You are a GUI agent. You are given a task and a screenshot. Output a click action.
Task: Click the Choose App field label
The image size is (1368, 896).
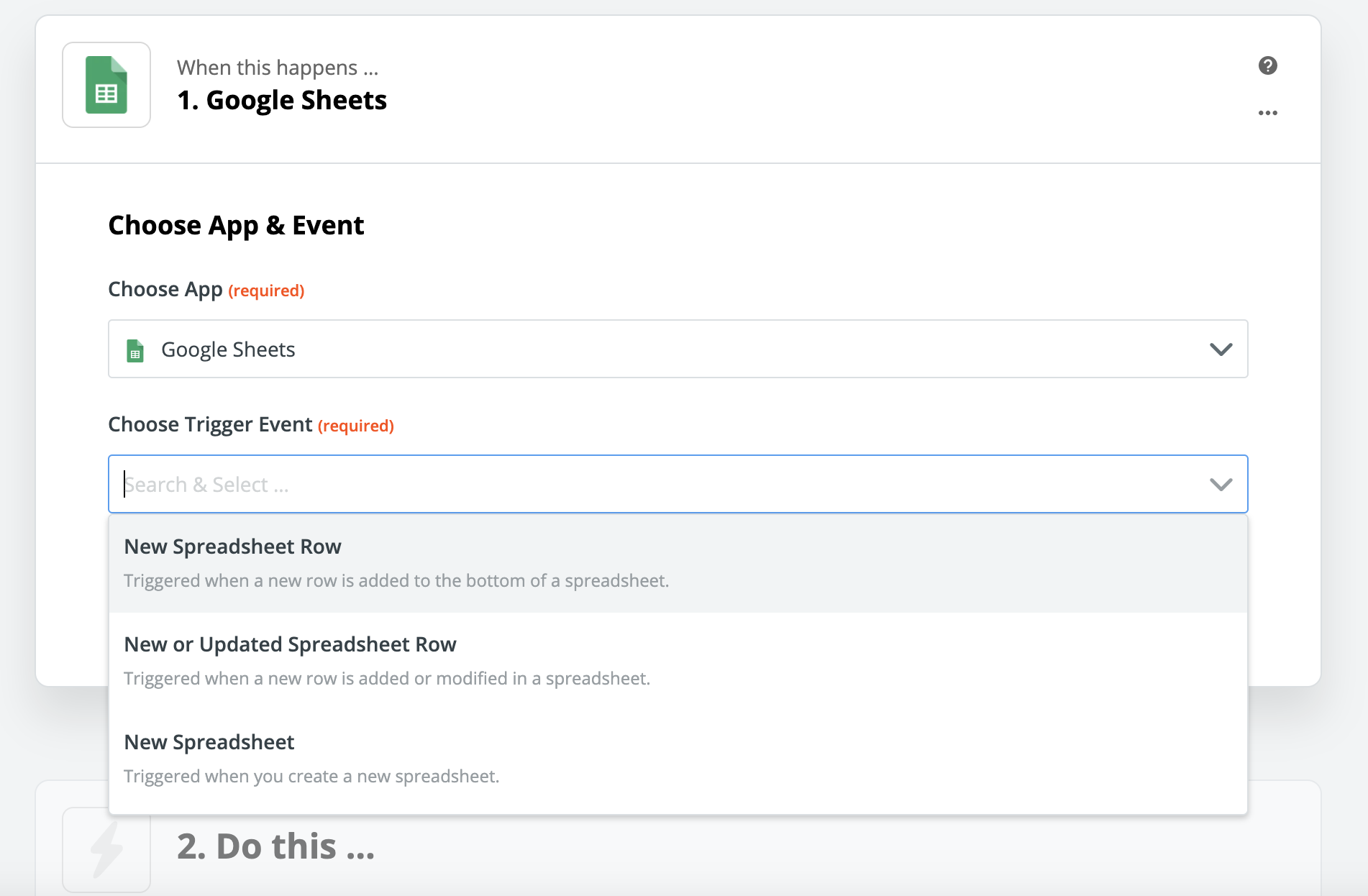pyautogui.click(x=165, y=289)
